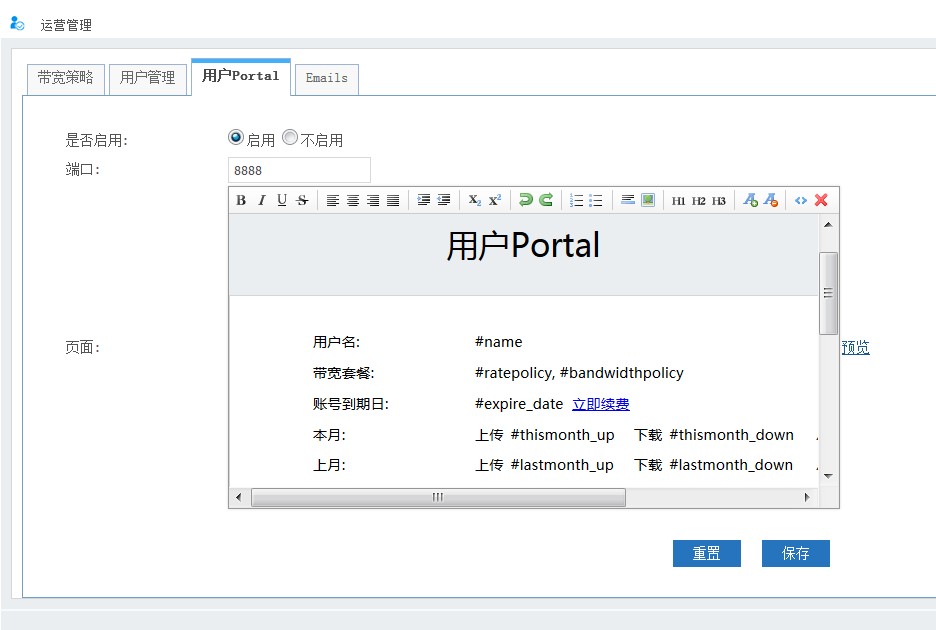The image size is (936, 630).
Task: Click the 保存 button
Action: pyautogui.click(x=795, y=554)
